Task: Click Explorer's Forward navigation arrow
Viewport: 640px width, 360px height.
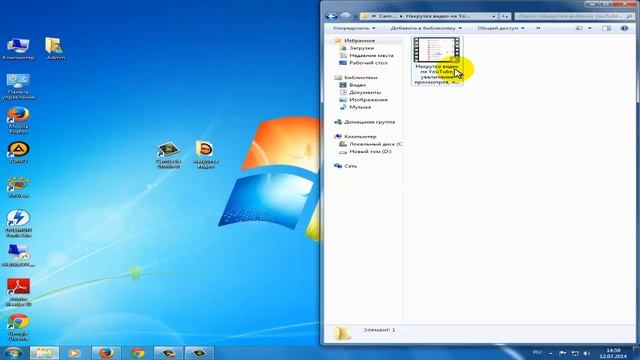Action: (346, 16)
